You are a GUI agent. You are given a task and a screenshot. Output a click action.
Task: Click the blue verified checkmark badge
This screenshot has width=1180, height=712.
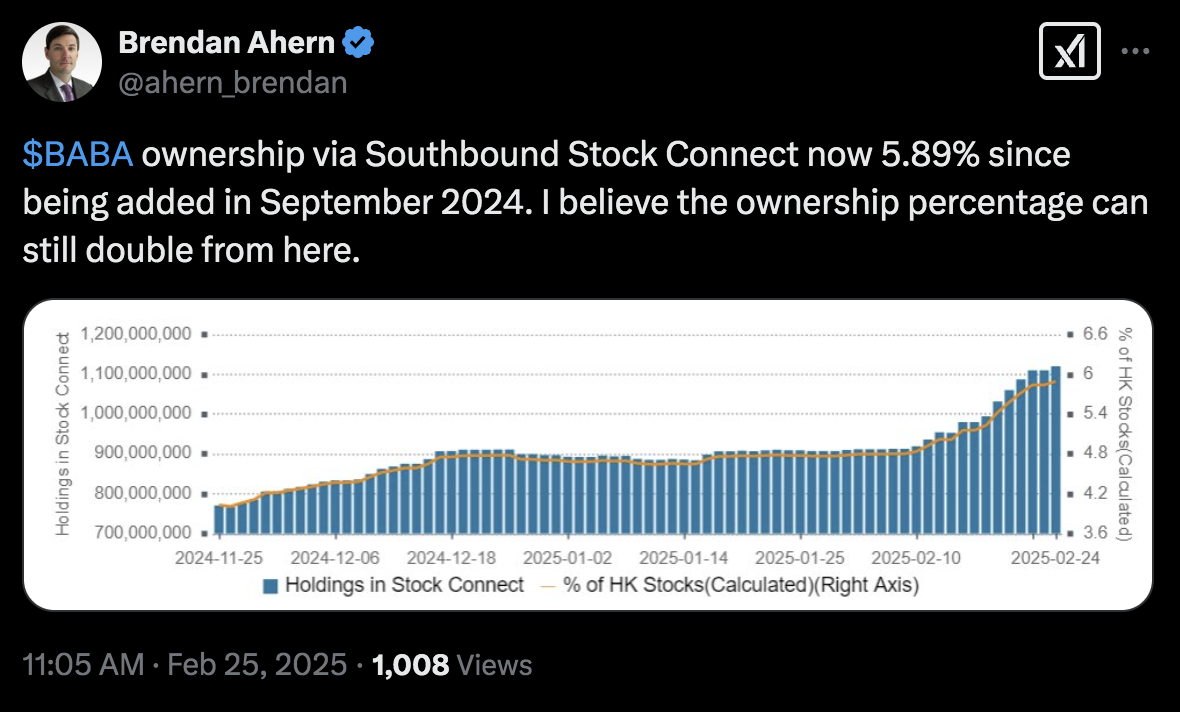[358, 42]
